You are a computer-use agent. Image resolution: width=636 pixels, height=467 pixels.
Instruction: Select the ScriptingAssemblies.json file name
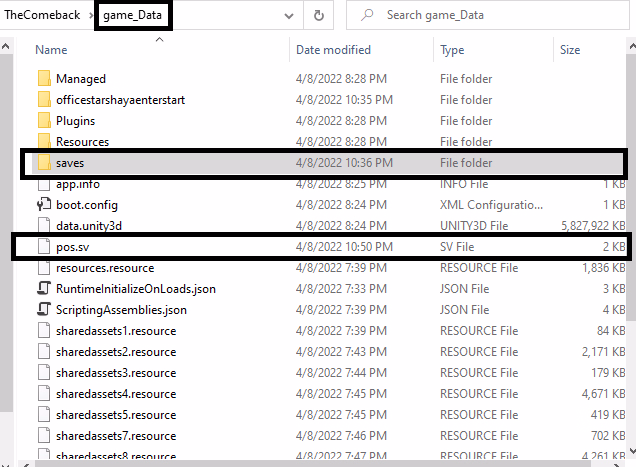[x=121, y=310]
